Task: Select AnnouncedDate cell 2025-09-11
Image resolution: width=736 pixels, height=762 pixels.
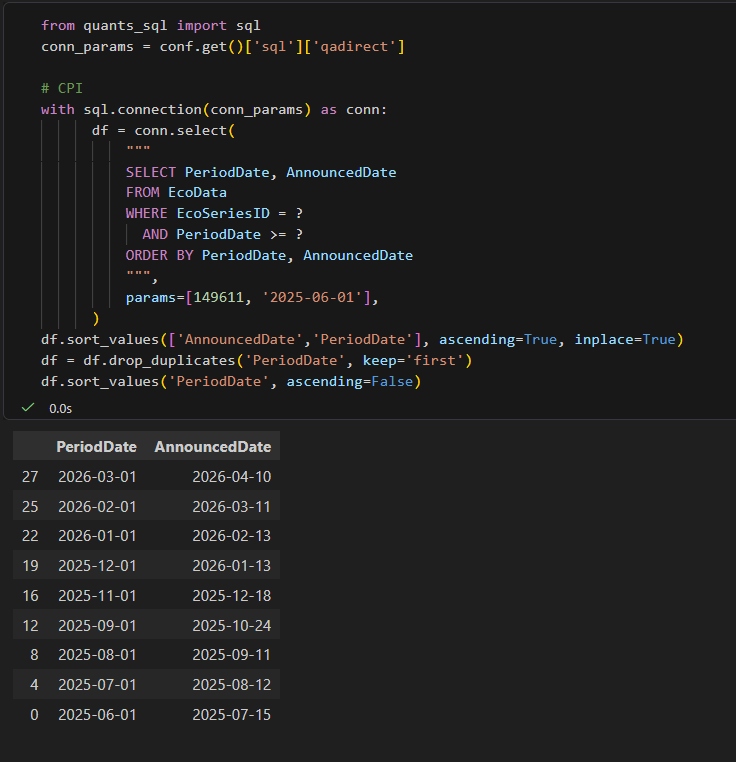Action: click(x=231, y=655)
